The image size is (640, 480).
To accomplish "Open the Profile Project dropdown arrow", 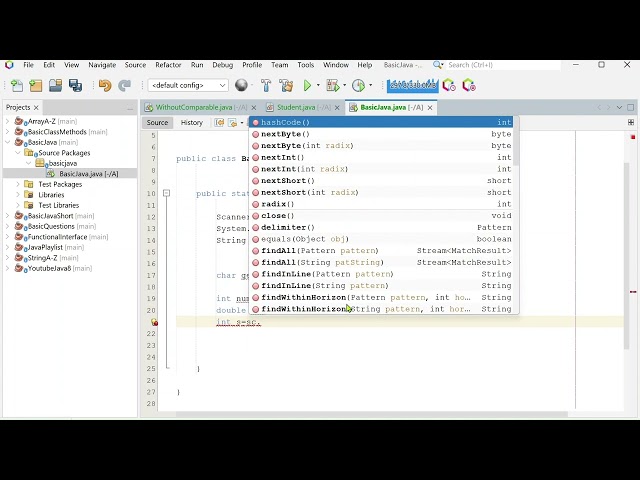I will pos(370,85).
